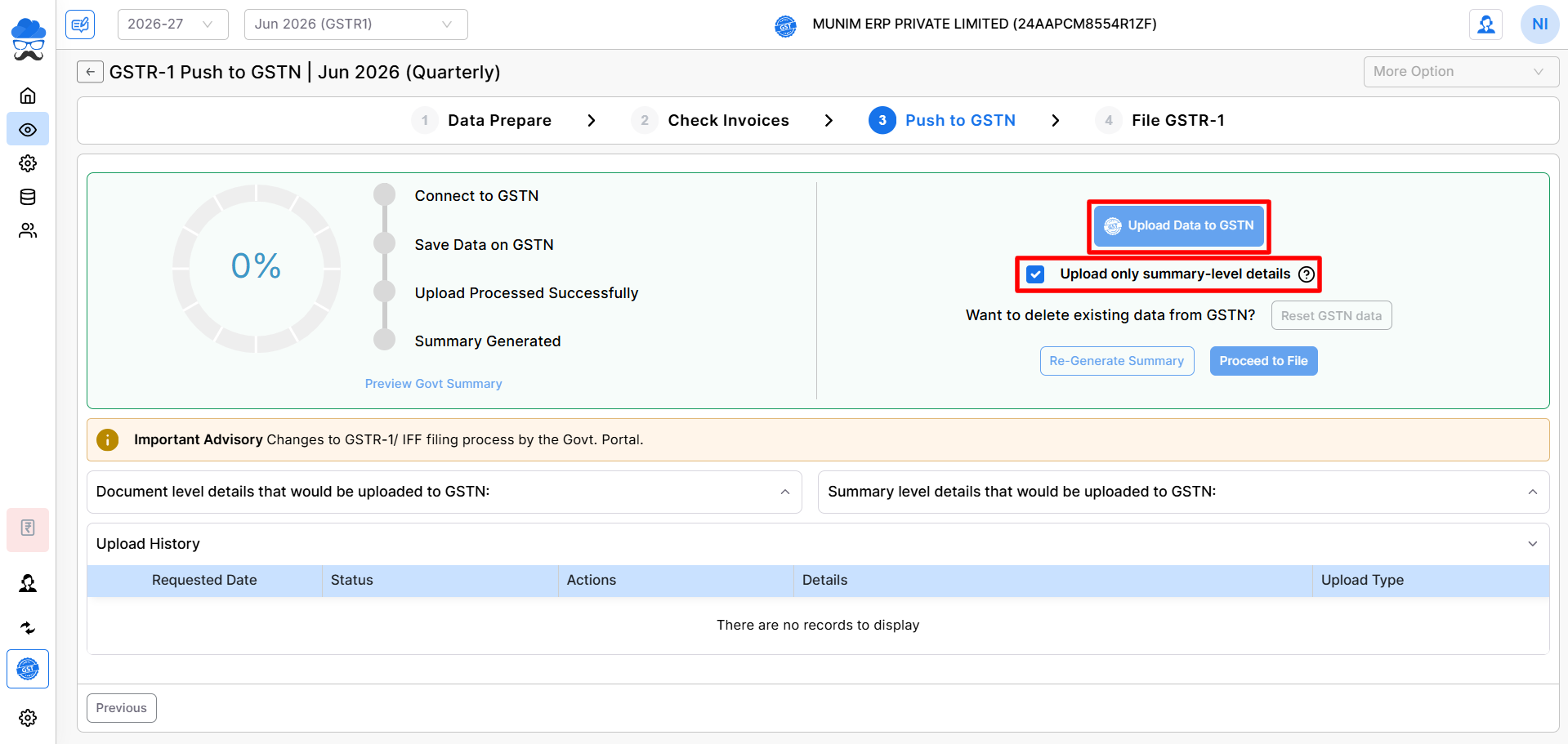
Task: Open the bottom settings gear icon in the sidebar
Action: (28, 718)
